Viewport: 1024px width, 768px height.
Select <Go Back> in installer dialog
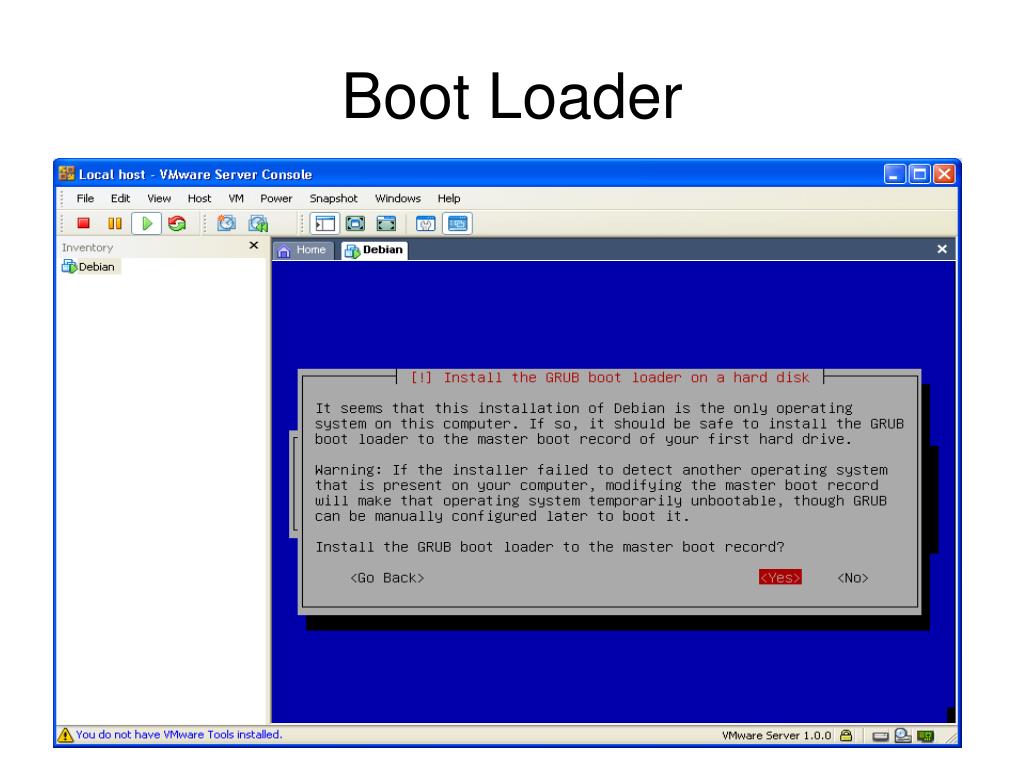387,577
